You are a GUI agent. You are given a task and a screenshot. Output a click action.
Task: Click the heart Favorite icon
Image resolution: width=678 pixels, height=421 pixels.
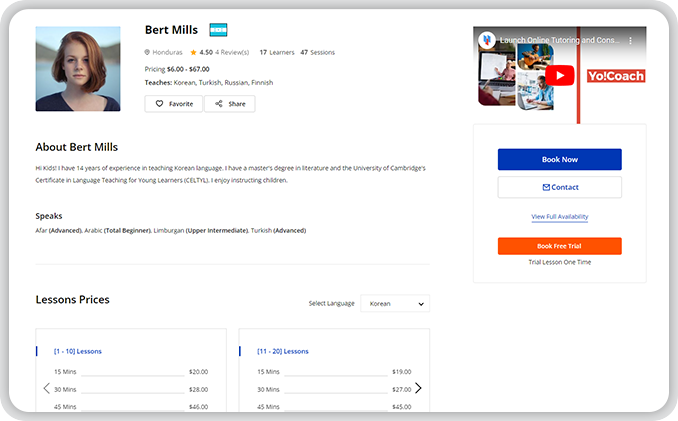click(159, 104)
